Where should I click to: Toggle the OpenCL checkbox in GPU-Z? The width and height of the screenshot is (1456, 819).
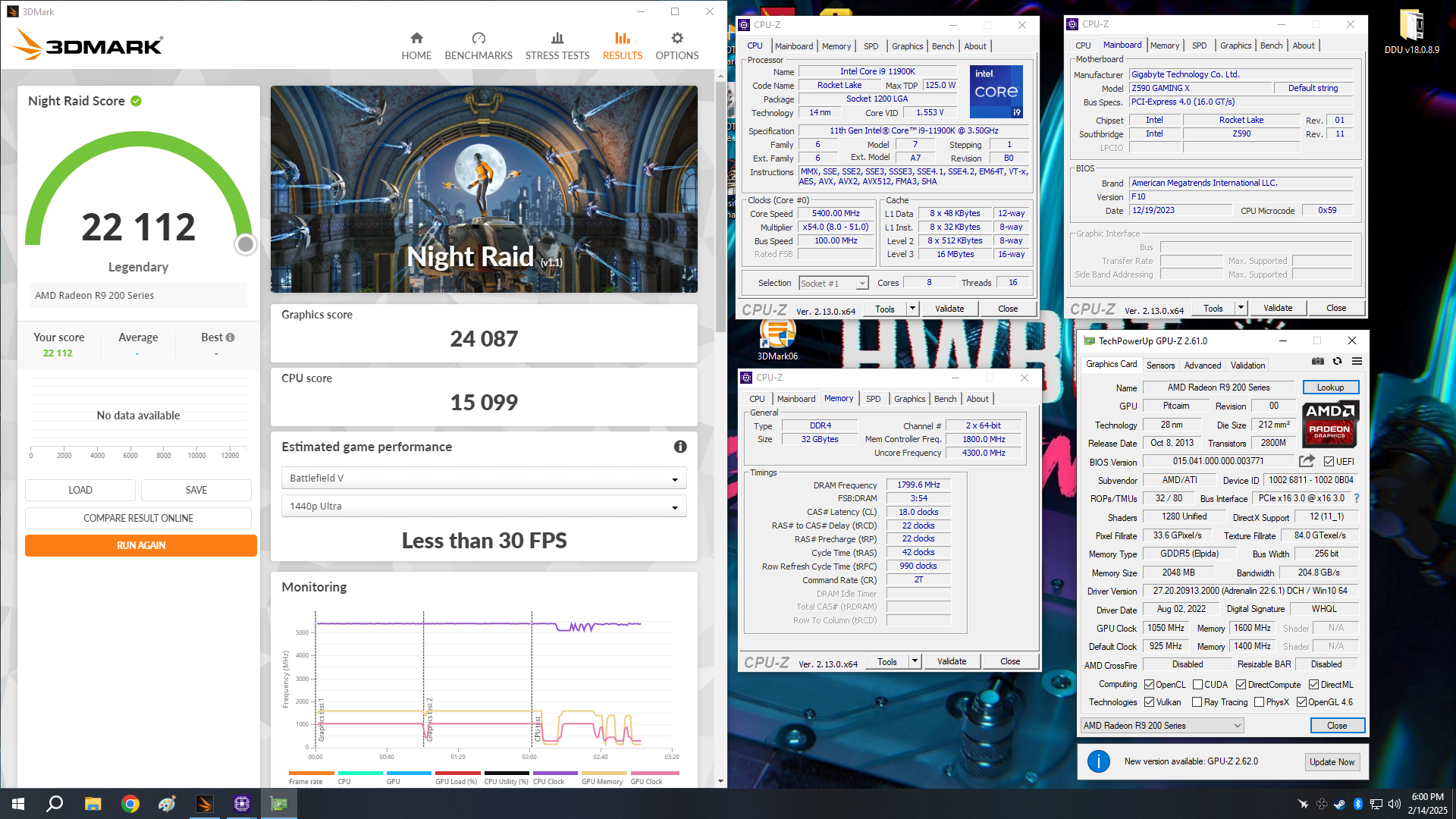[1149, 685]
